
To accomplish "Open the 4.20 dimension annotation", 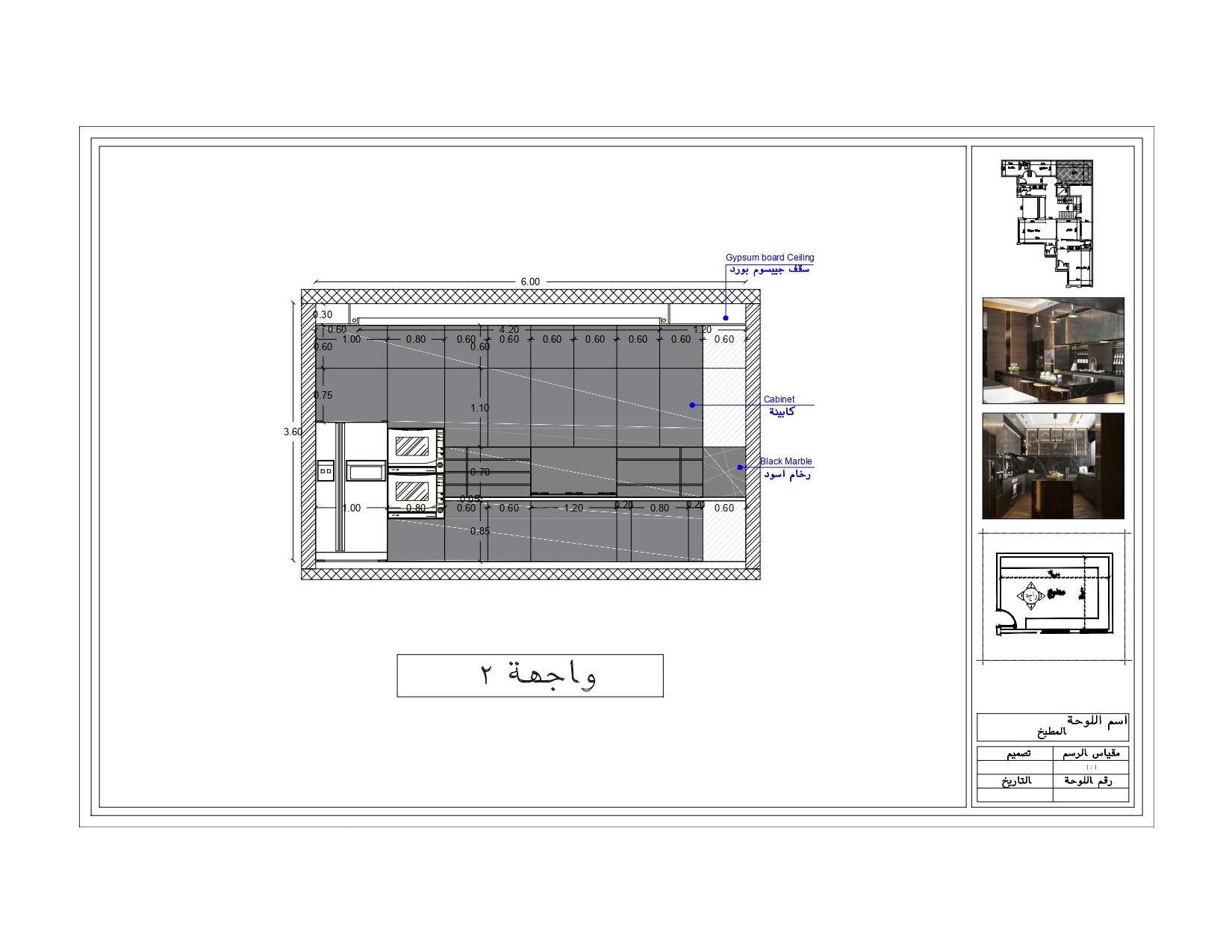I will pos(510,329).
